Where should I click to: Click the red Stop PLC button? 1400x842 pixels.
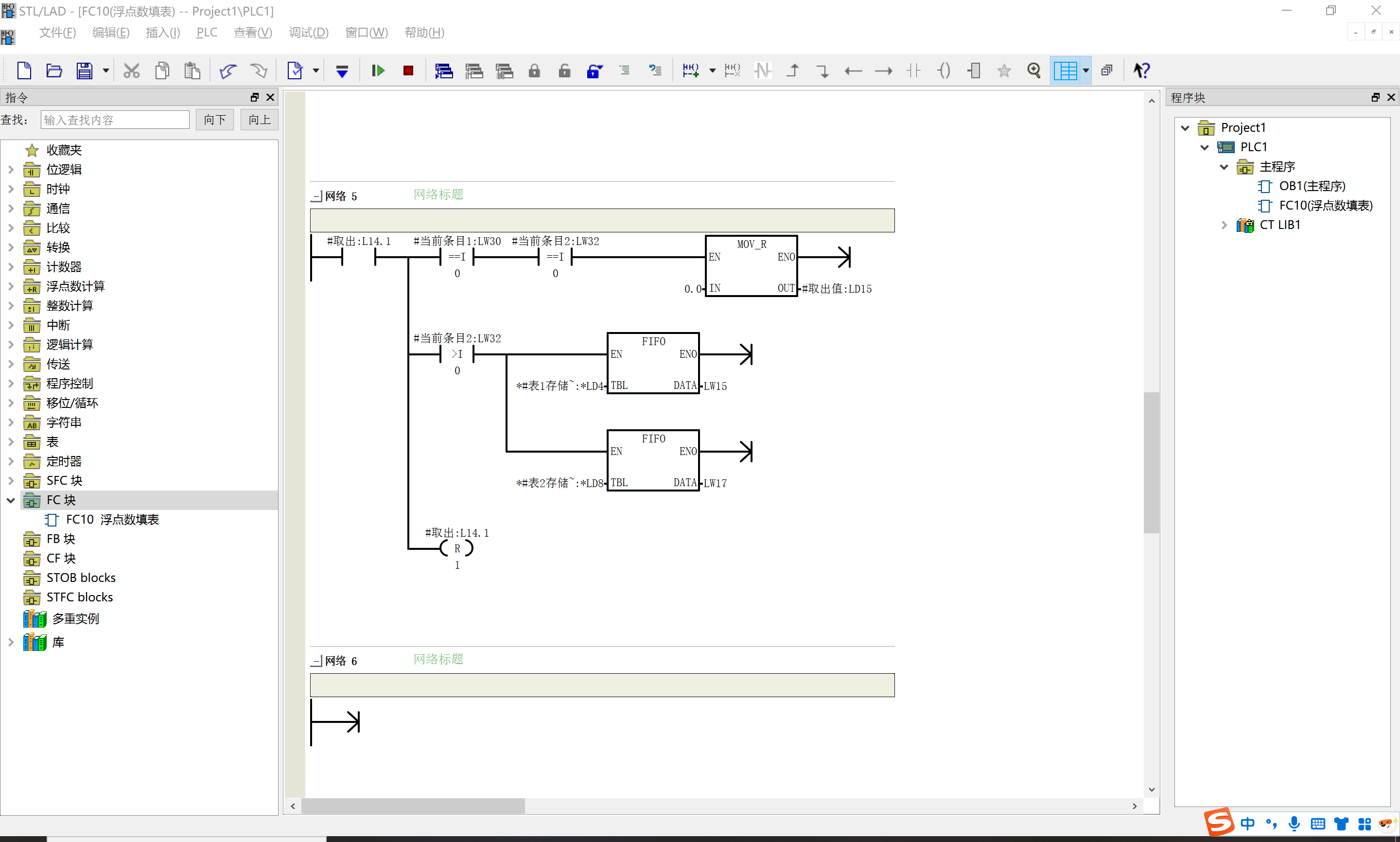coord(408,70)
